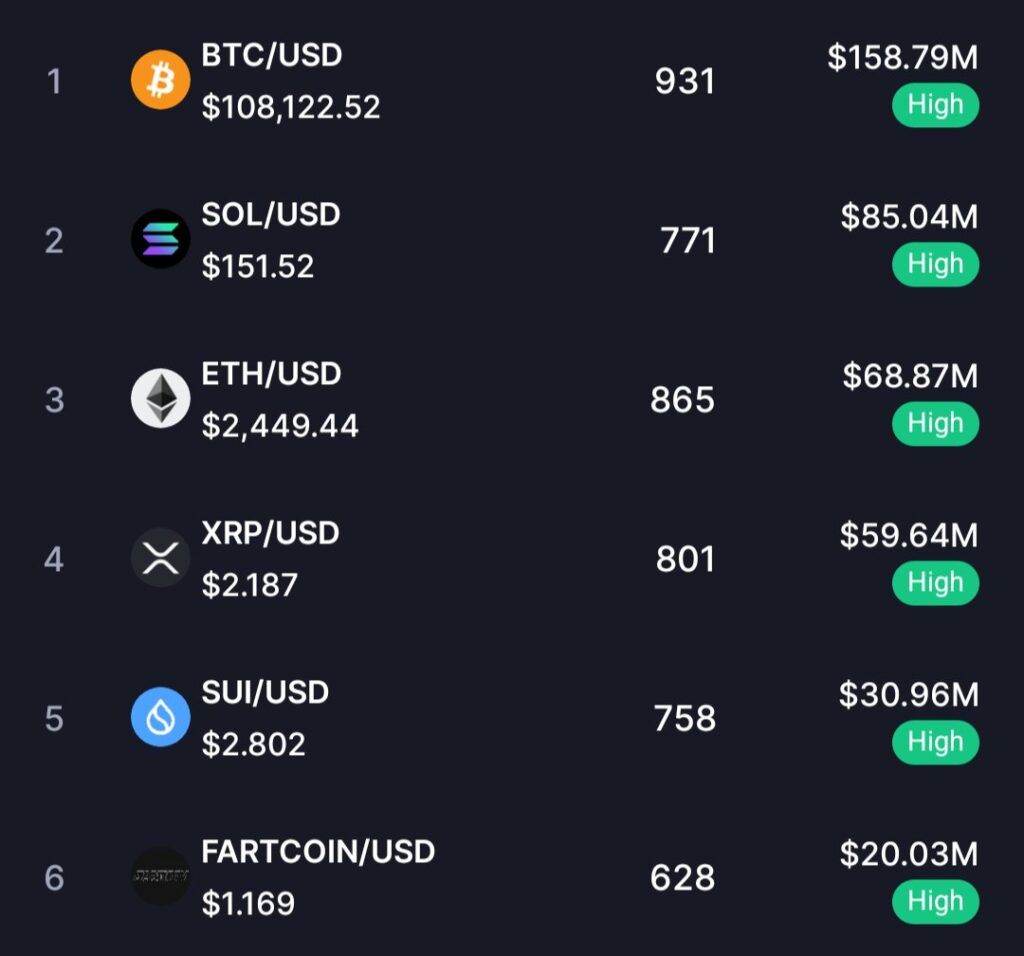
Task: Click the Ethereum coin icon
Action: pos(160,398)
